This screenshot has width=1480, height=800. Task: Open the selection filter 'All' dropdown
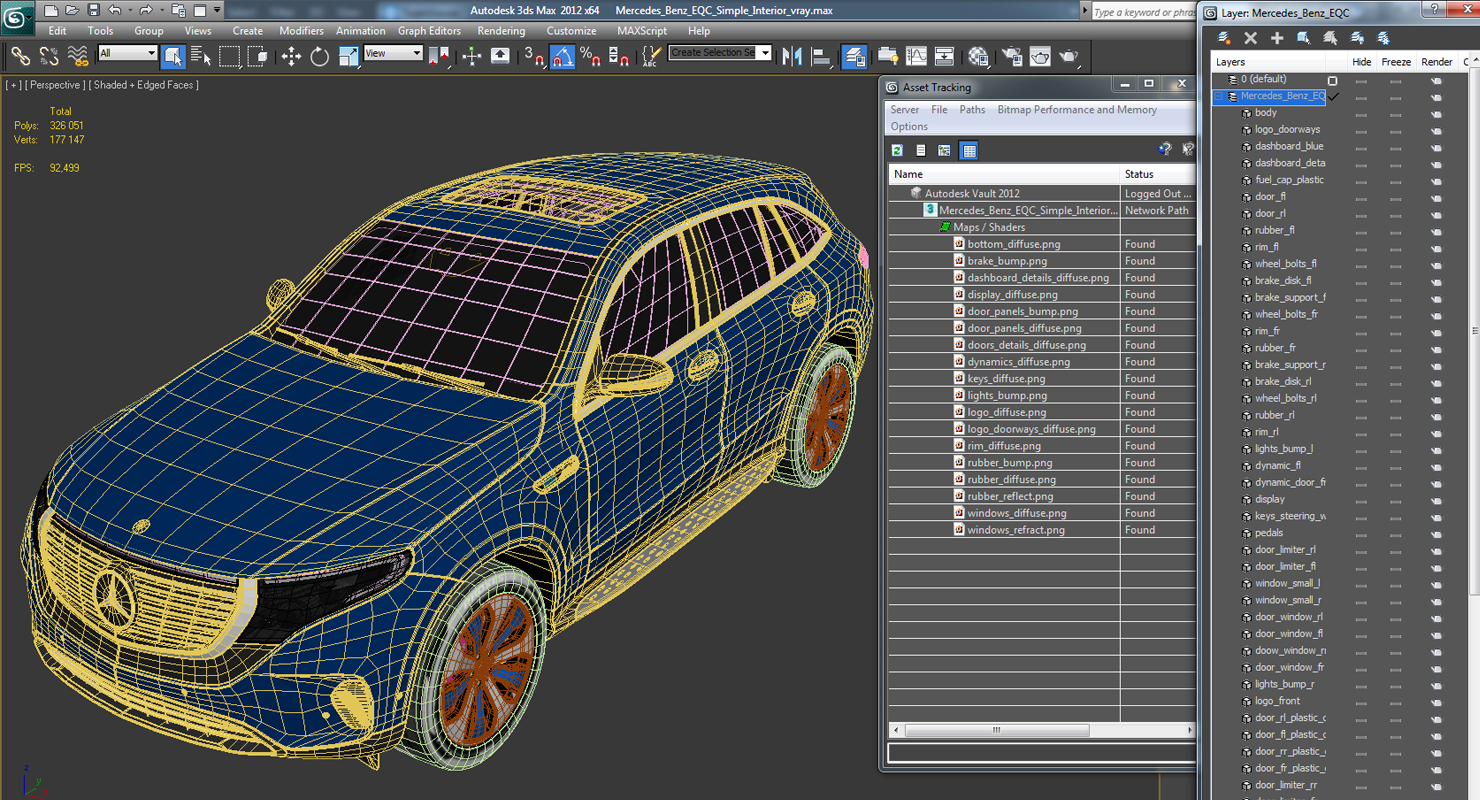[x=127, y=53]
